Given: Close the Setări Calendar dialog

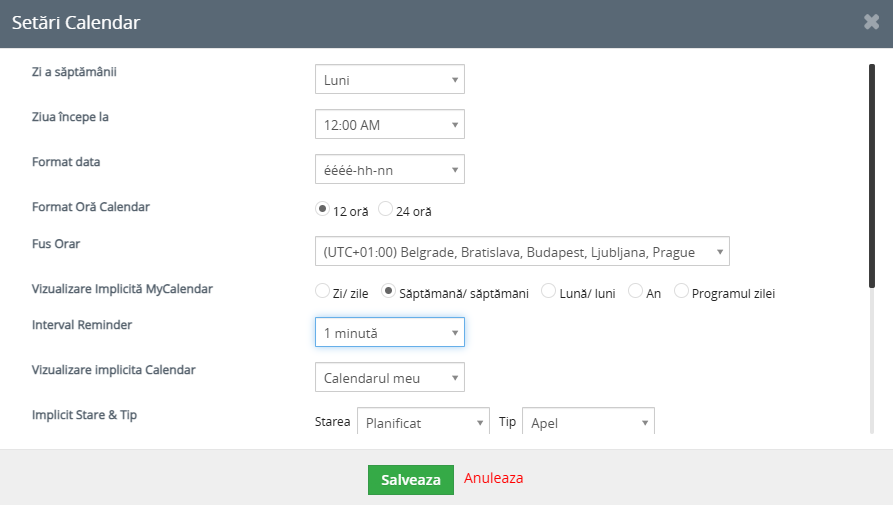Looking at the screenshot, I should (871, 22).
